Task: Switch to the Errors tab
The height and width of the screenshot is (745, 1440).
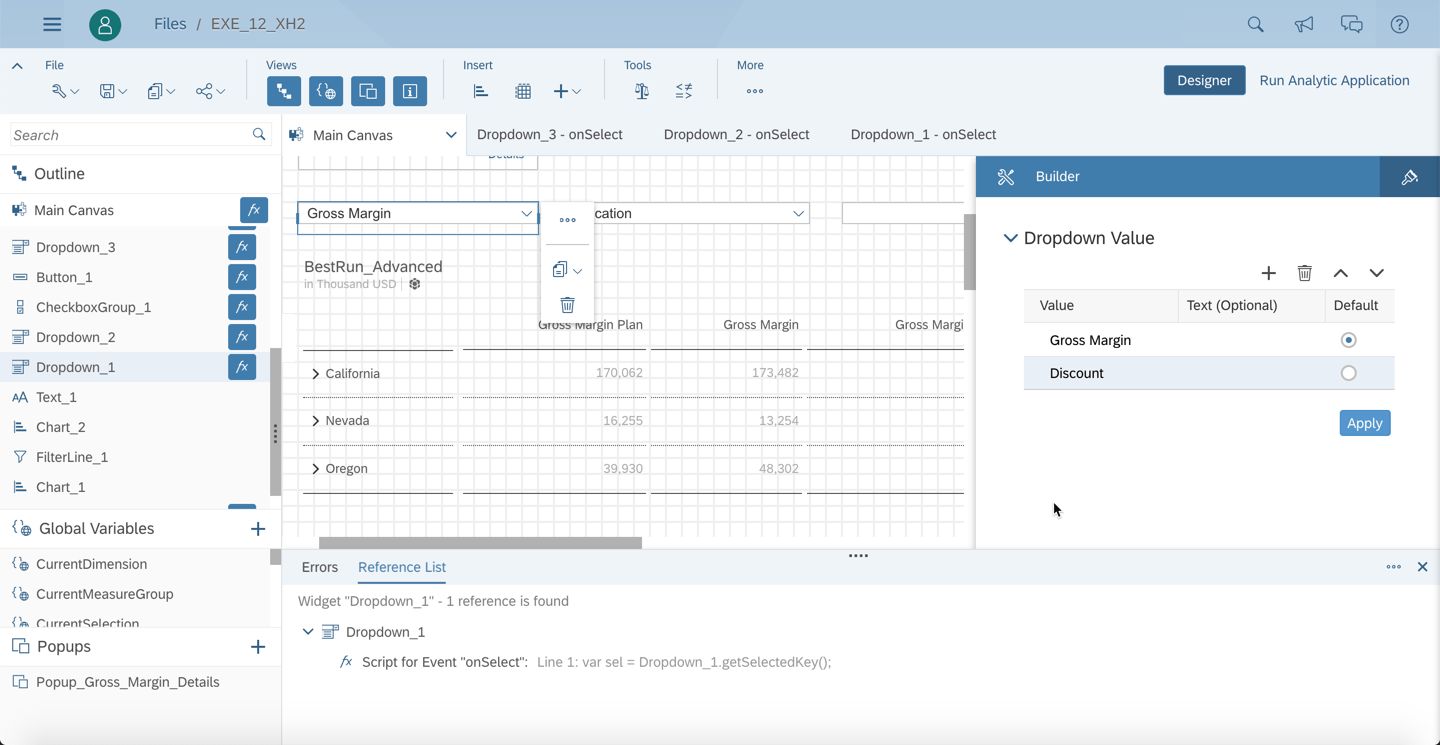Action: [320, 567]
